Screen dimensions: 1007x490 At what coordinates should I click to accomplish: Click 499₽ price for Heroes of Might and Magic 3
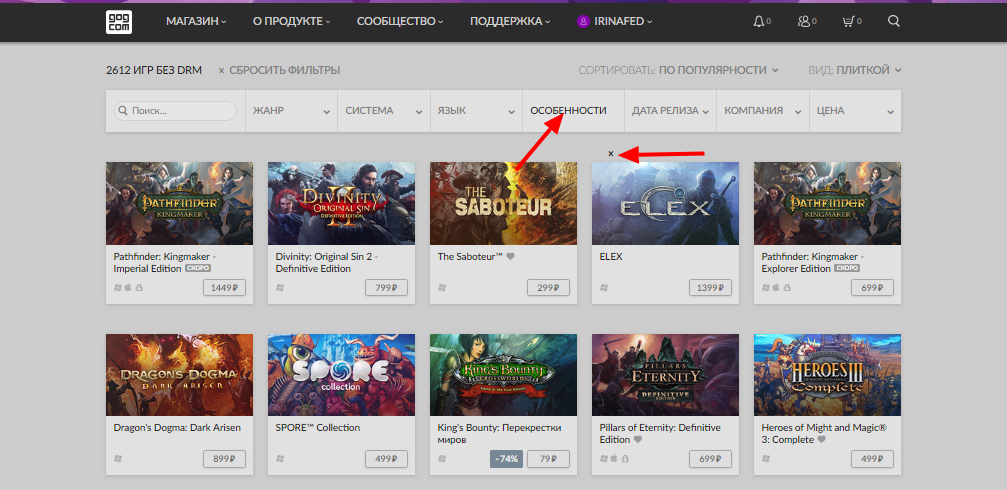pos(872,459)
